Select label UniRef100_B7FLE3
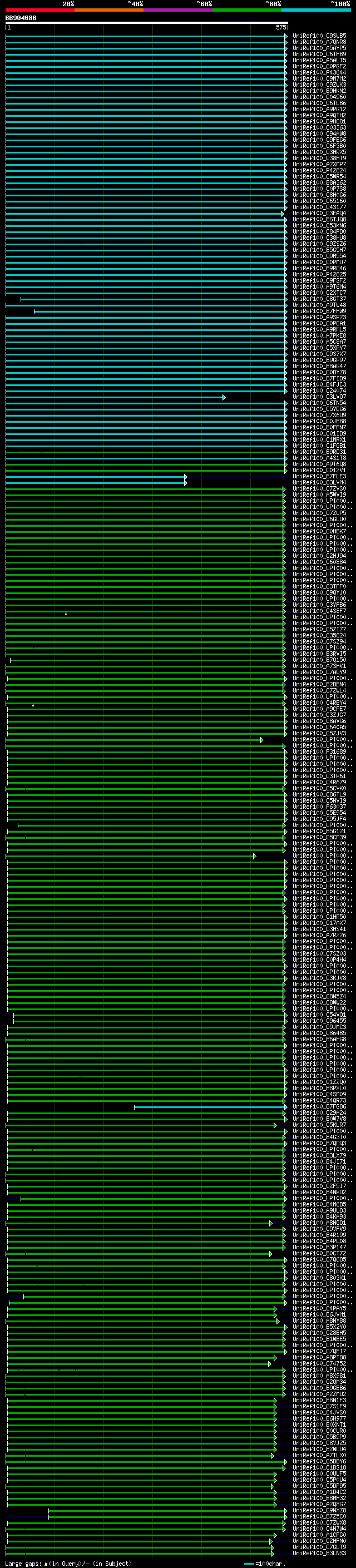Screen dimensions: 356x1568 click(x=319, y=477)
